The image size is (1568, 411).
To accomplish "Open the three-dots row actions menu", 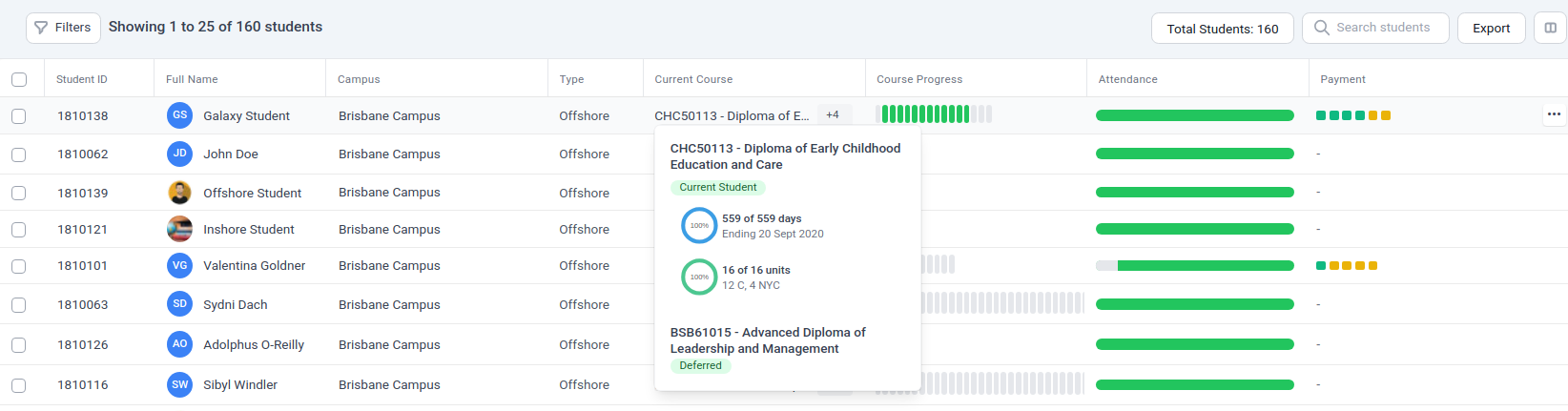I will pos(1554,114).
